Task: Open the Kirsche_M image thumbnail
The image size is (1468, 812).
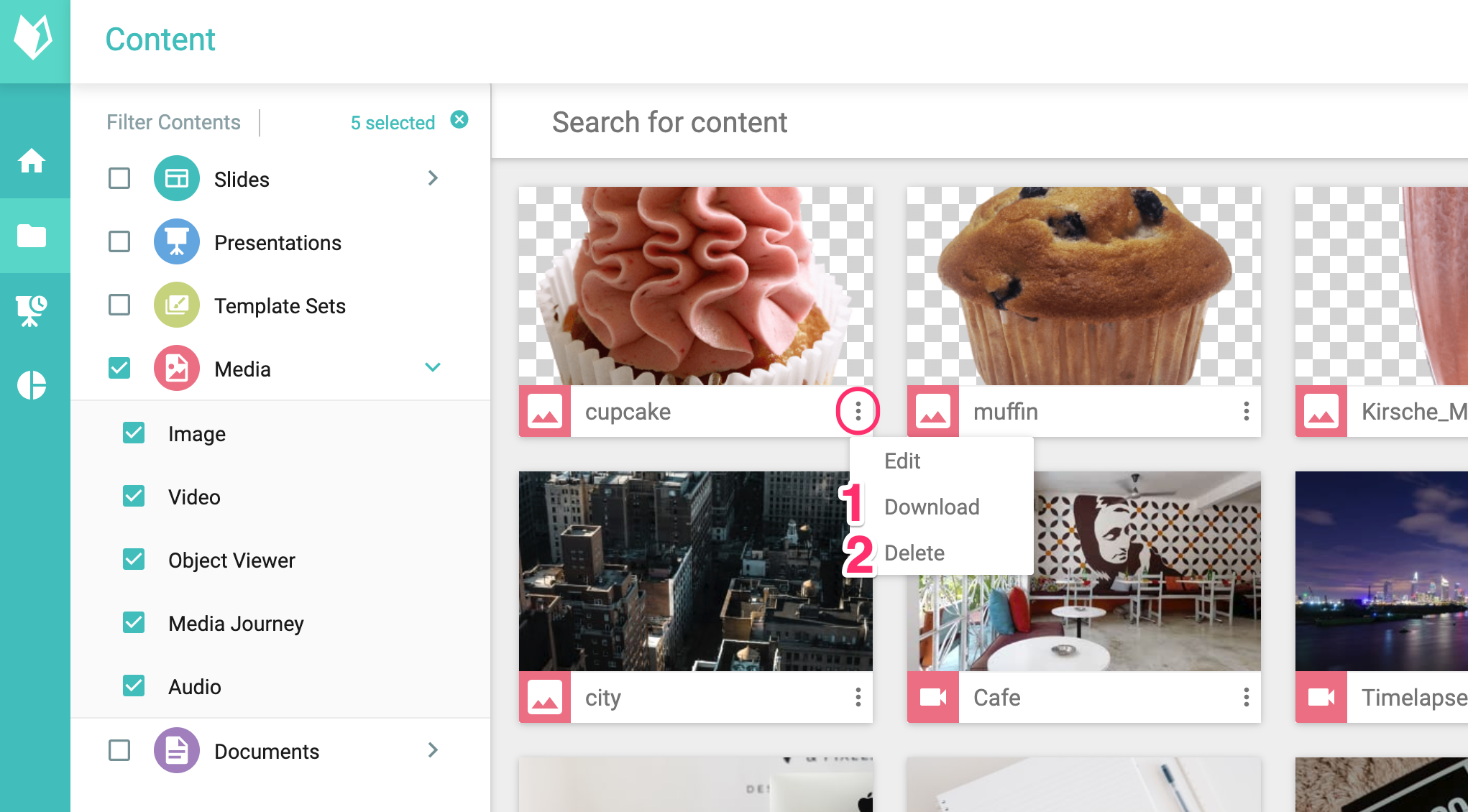Action: coord(1382,286)
